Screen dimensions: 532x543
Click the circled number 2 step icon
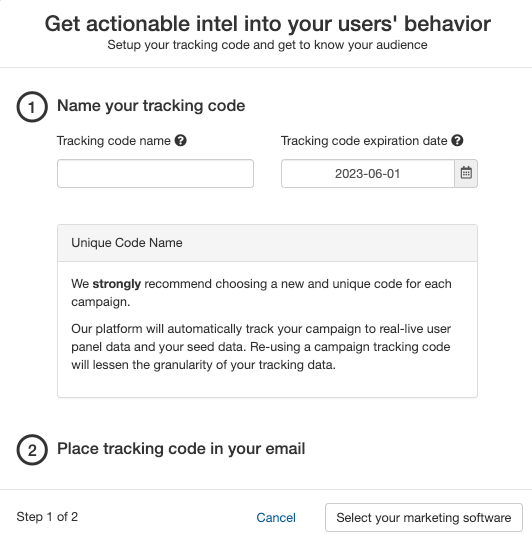point(32,449)
